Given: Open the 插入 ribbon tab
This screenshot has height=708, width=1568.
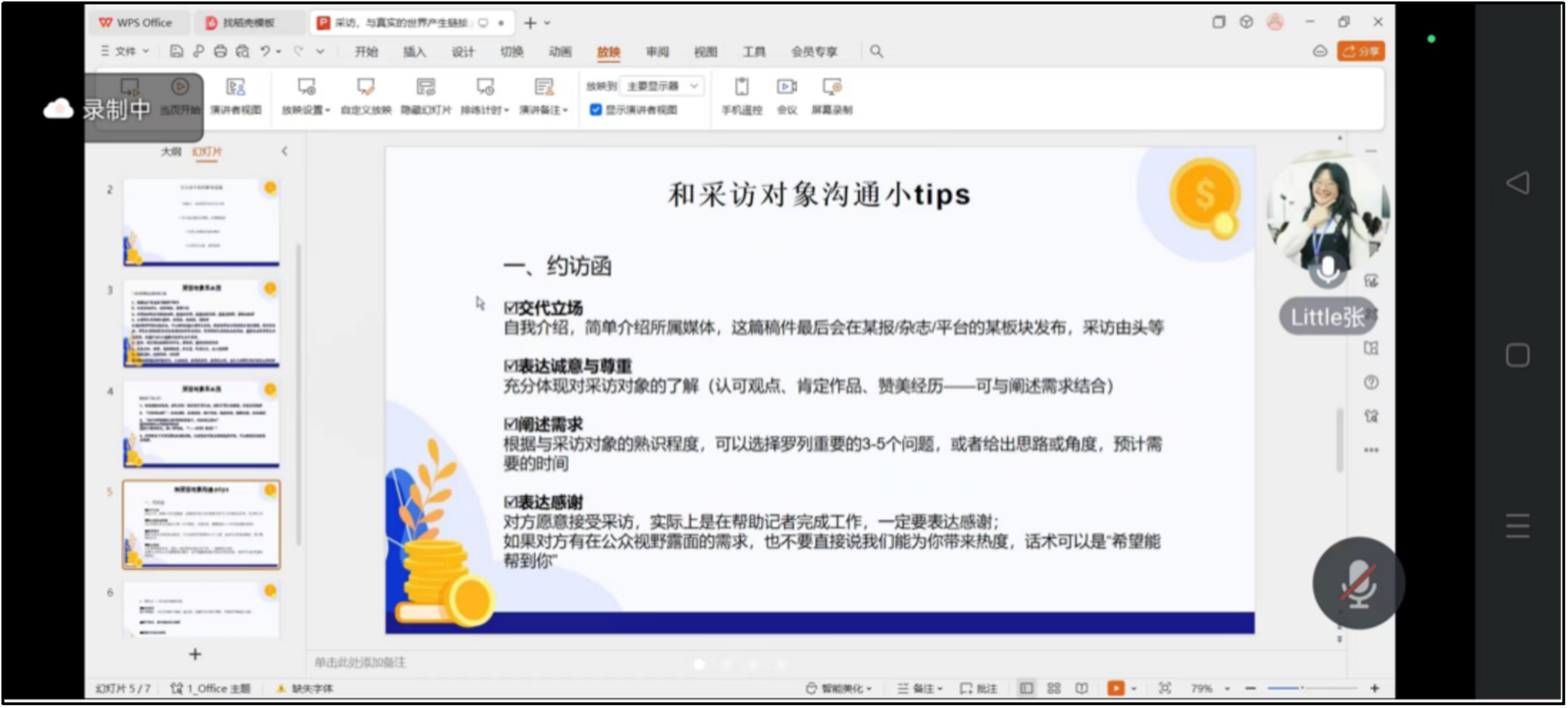Looking at the screenshot, I should 414,52.
